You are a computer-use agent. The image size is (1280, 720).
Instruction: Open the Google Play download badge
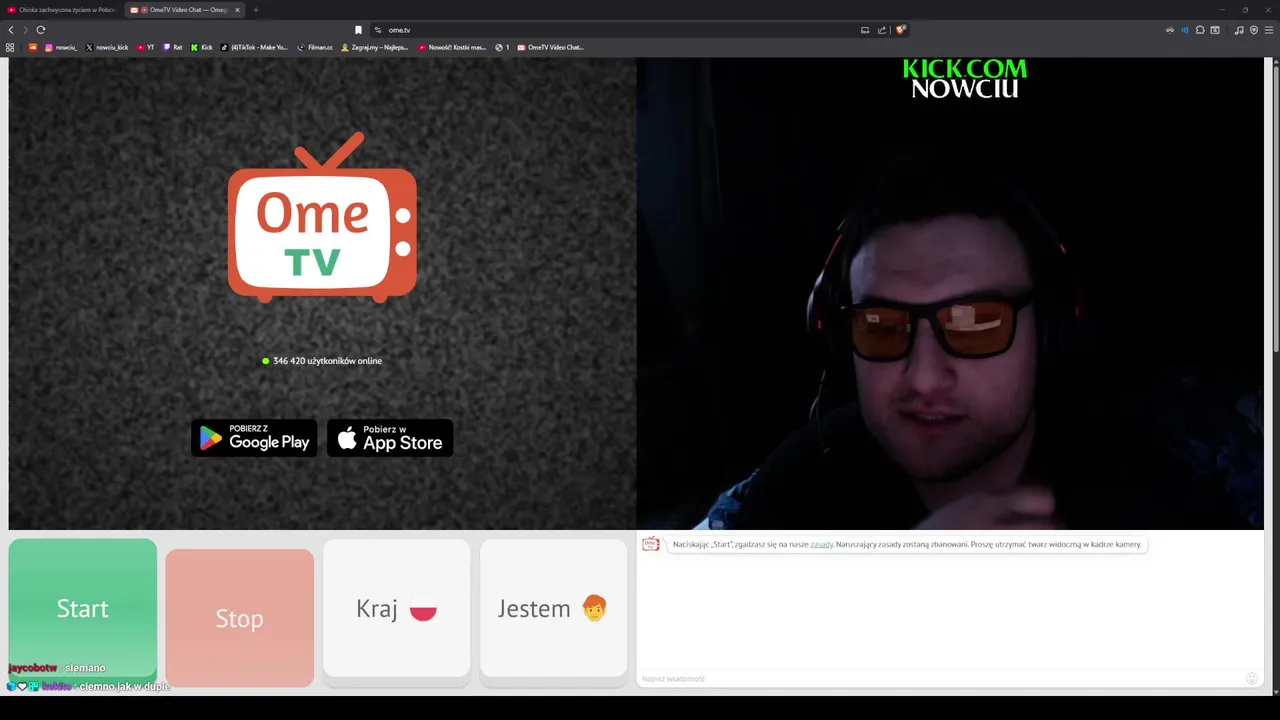(254, 438)
